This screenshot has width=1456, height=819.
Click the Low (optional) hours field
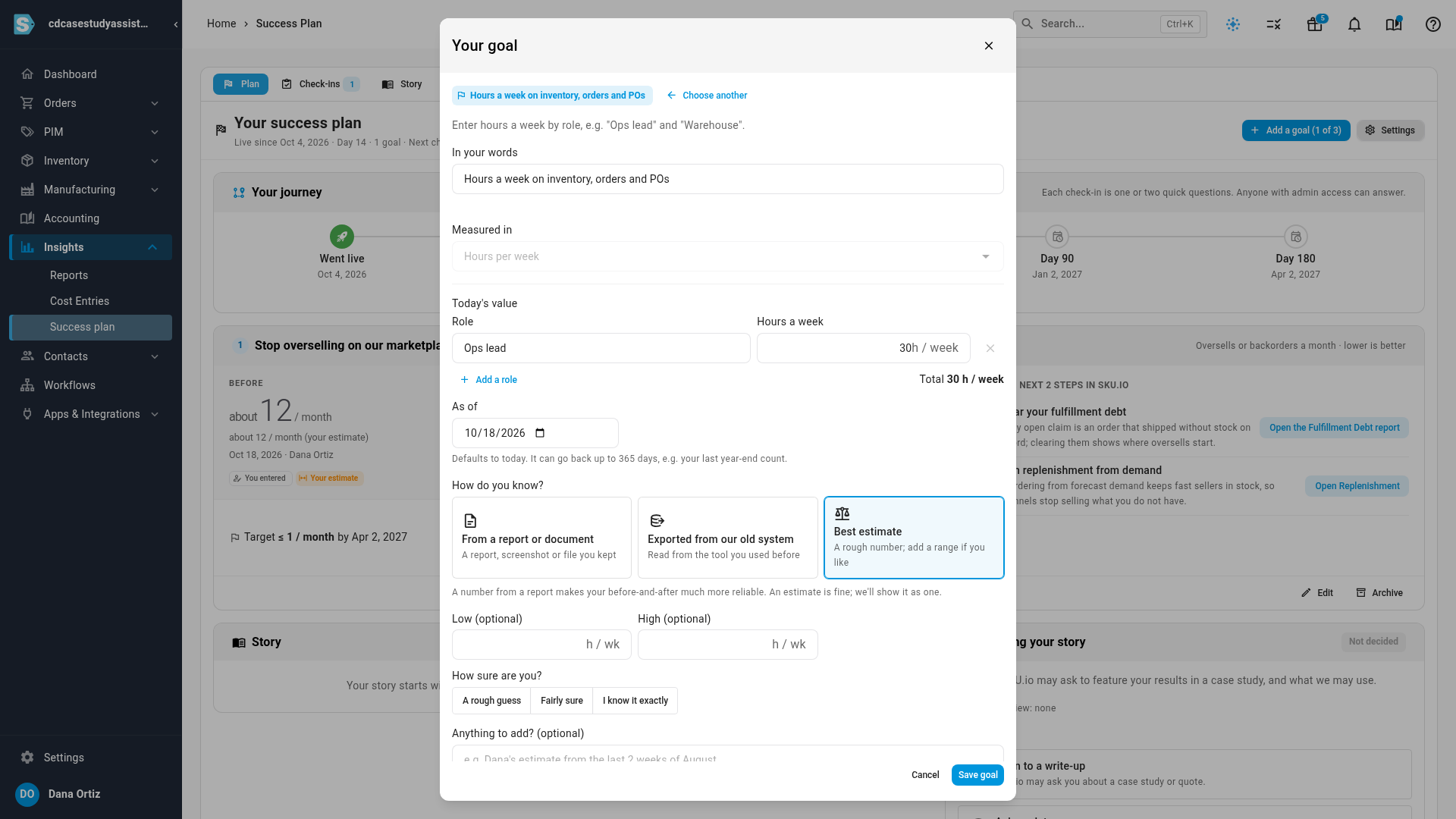pos(541,645)
